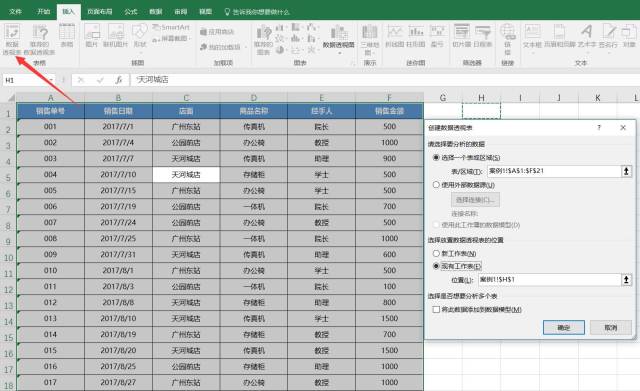This screenshot has height=391, width=640.
Task: Click the 位置 location input field
Action: (x=549, y=280)
